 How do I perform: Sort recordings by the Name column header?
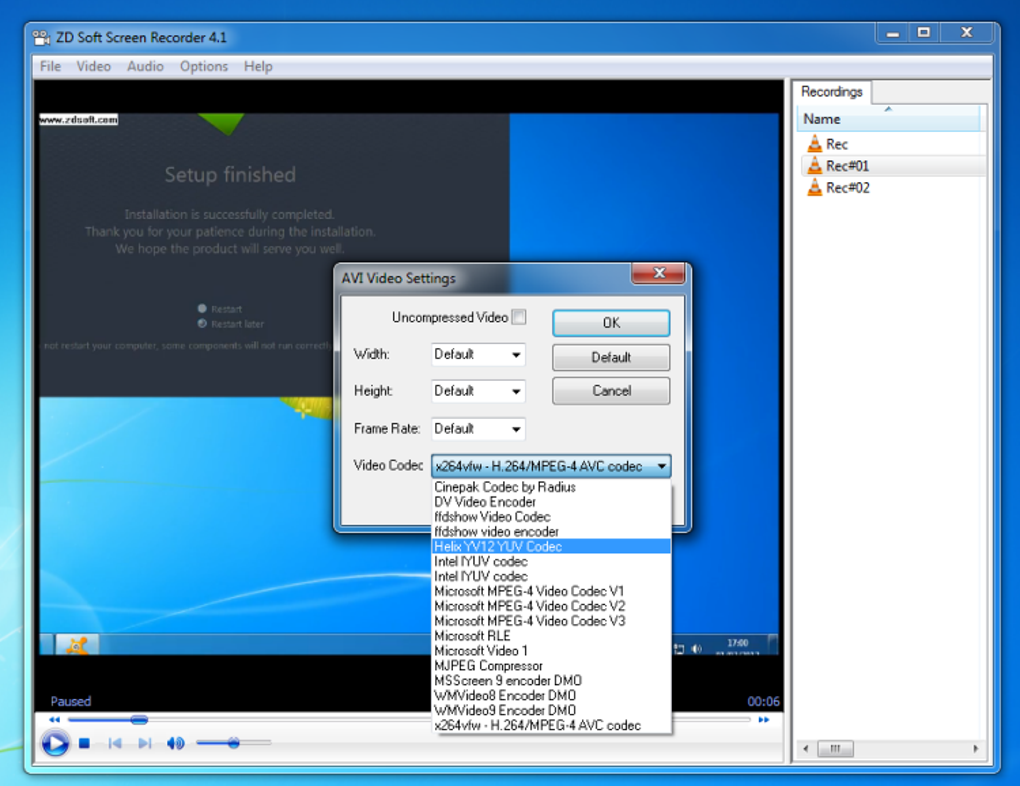pyautogui.click(x=888, y=119)
